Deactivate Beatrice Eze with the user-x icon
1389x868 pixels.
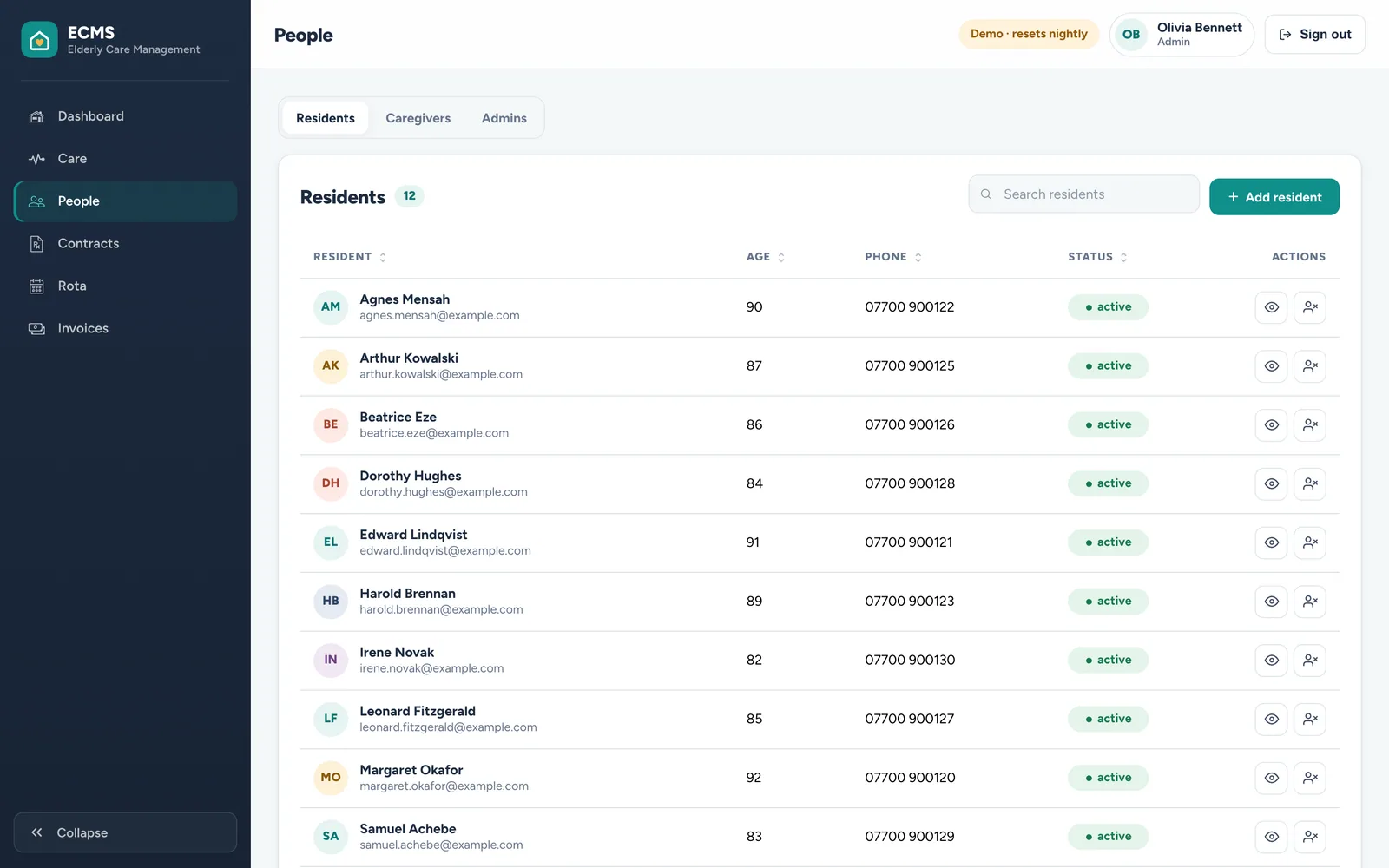click(x=1310, y=425)
